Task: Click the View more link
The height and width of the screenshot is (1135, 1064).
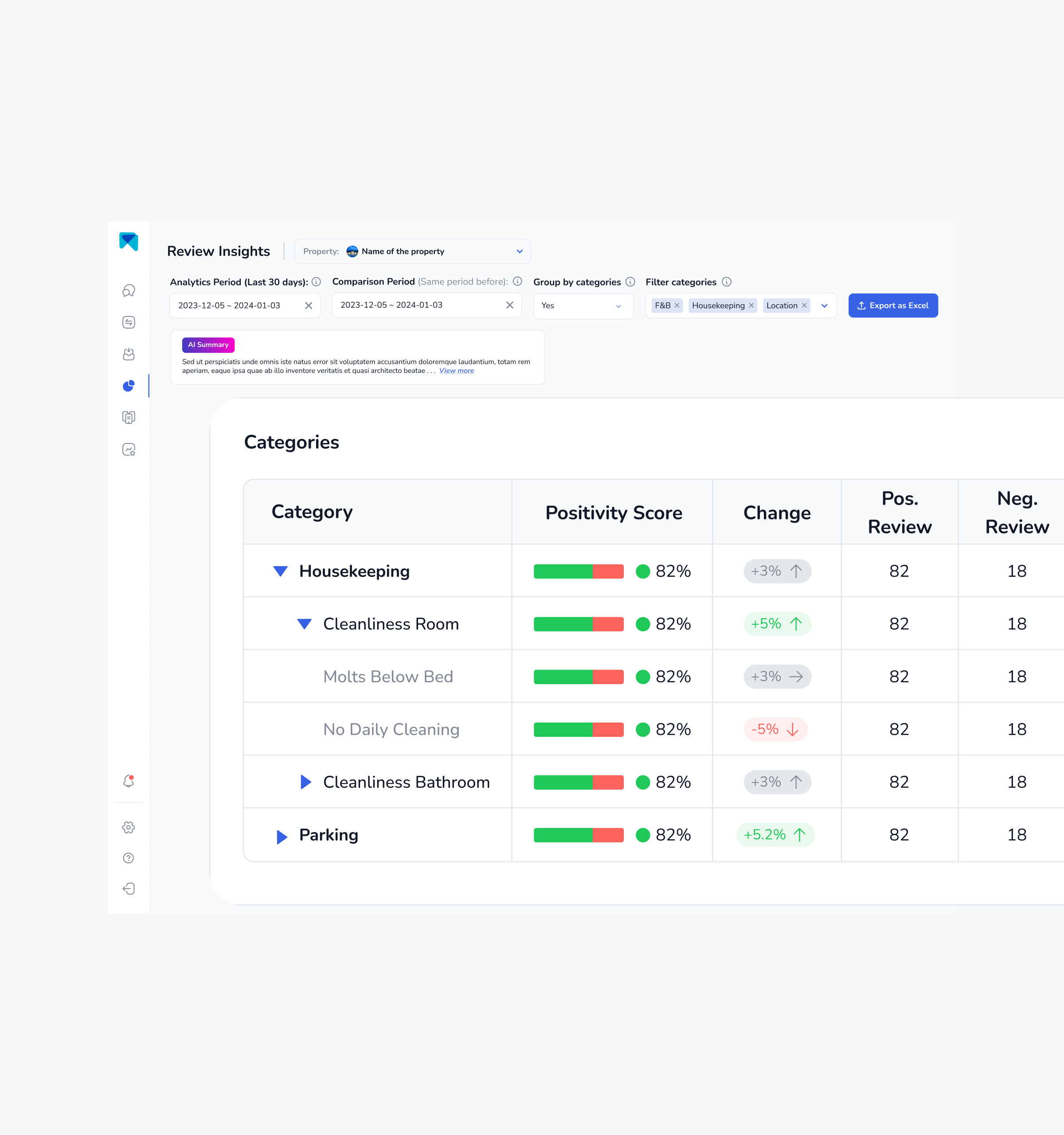Action: pos(456,371)
